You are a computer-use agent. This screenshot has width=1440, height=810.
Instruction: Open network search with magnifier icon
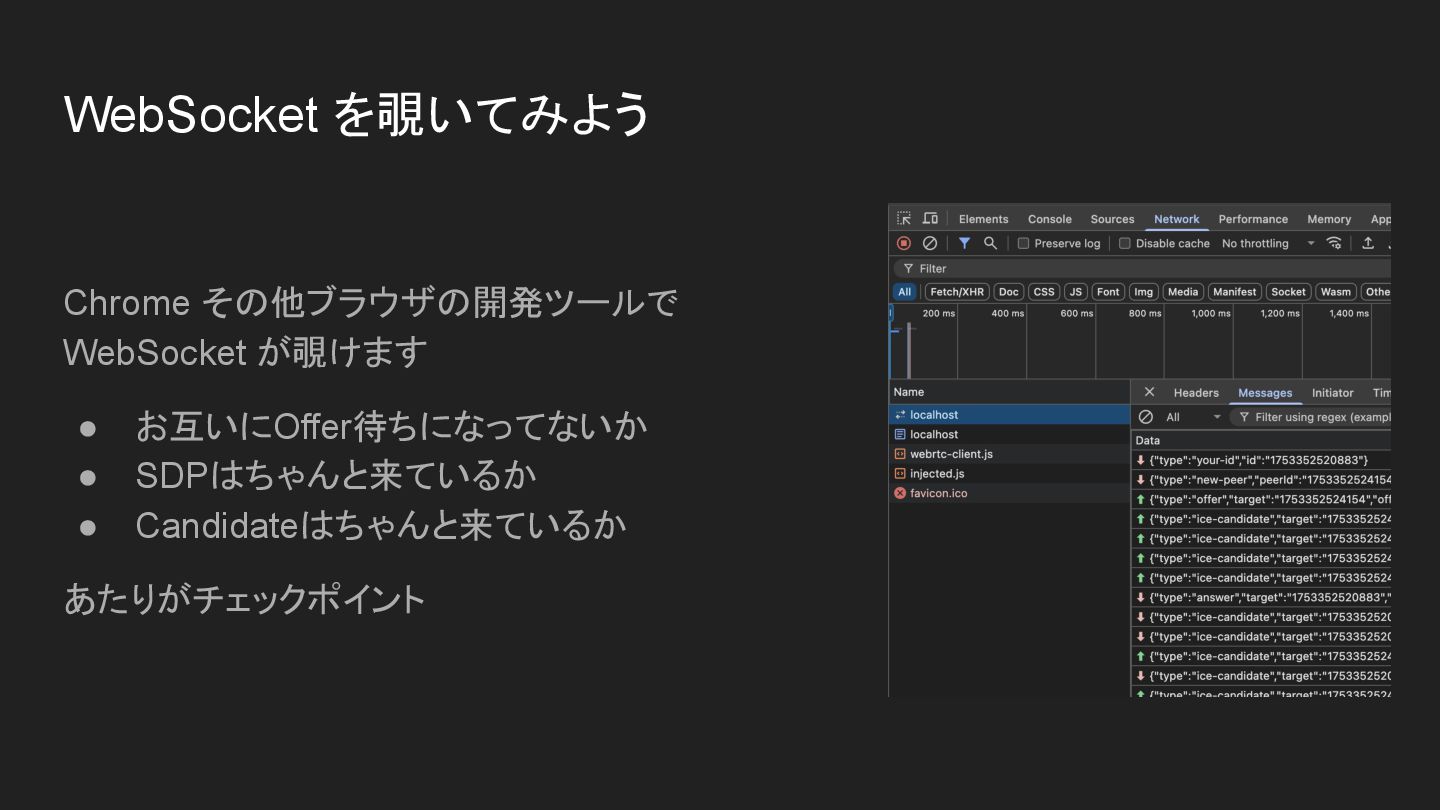click(990, 243)
